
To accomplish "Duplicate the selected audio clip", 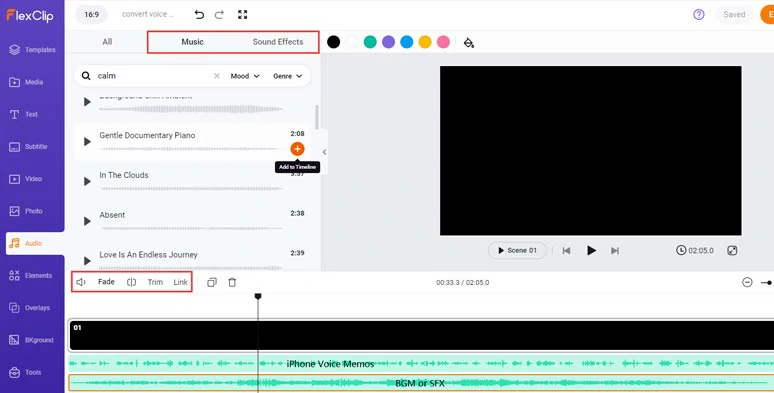I will point(212,282).
